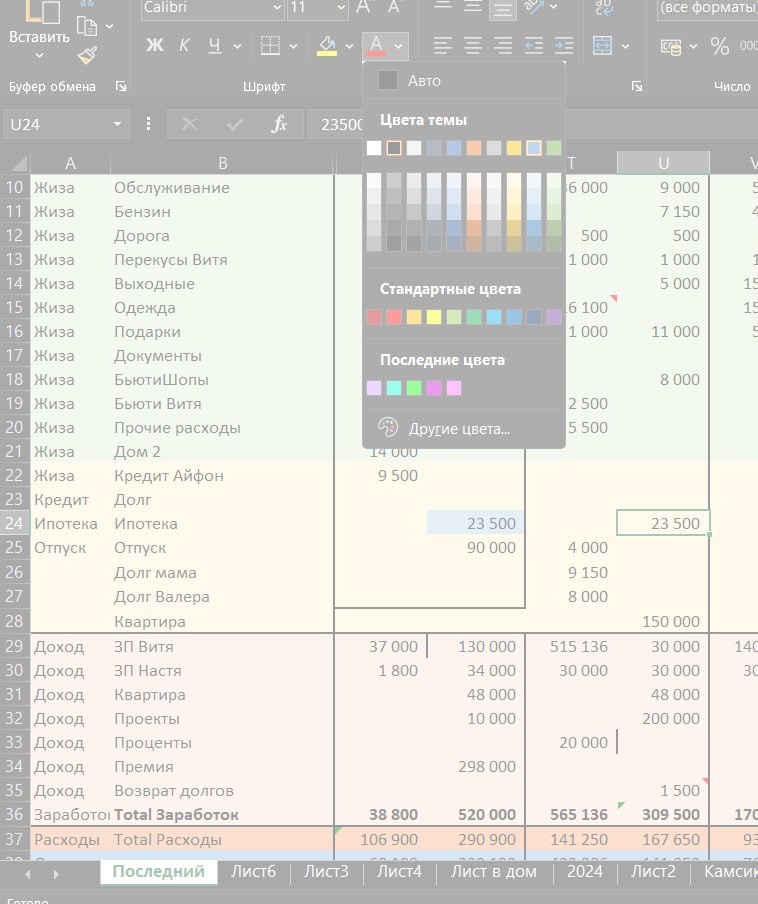
Task: Center text horizontally
Action: (x=473, y=46)
